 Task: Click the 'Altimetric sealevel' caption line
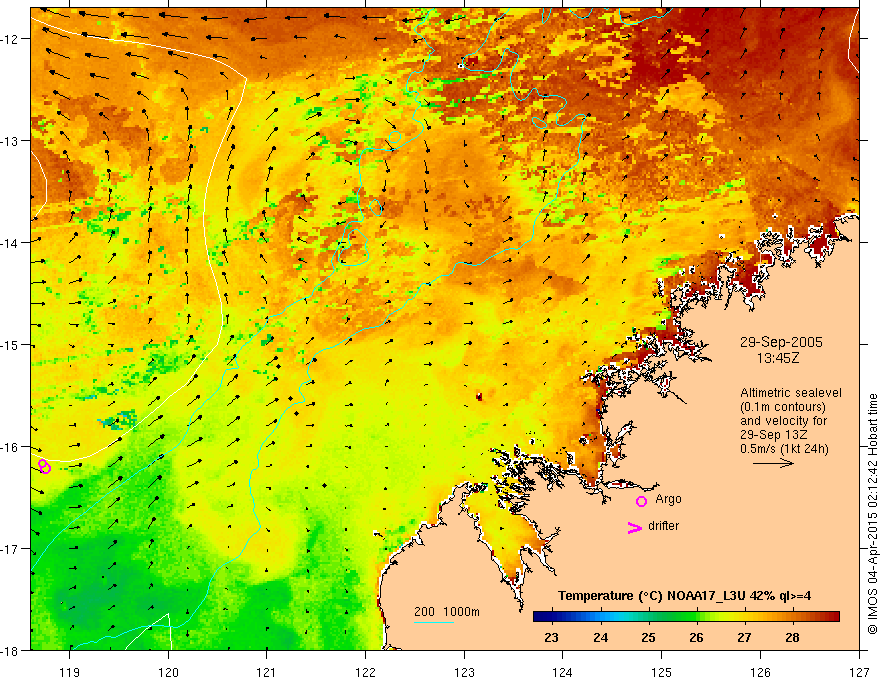tap(791, 393)
